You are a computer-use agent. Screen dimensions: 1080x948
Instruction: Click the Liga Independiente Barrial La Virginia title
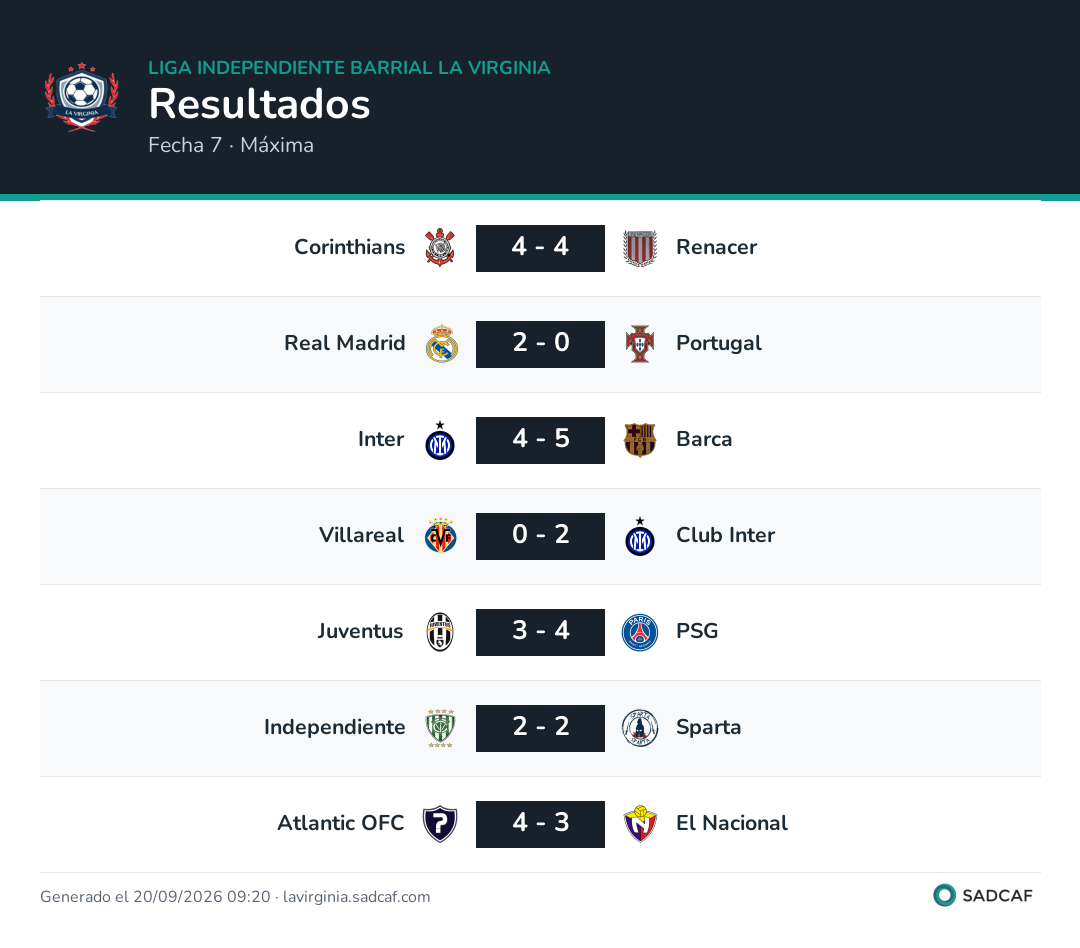click(x=349, y=68)
